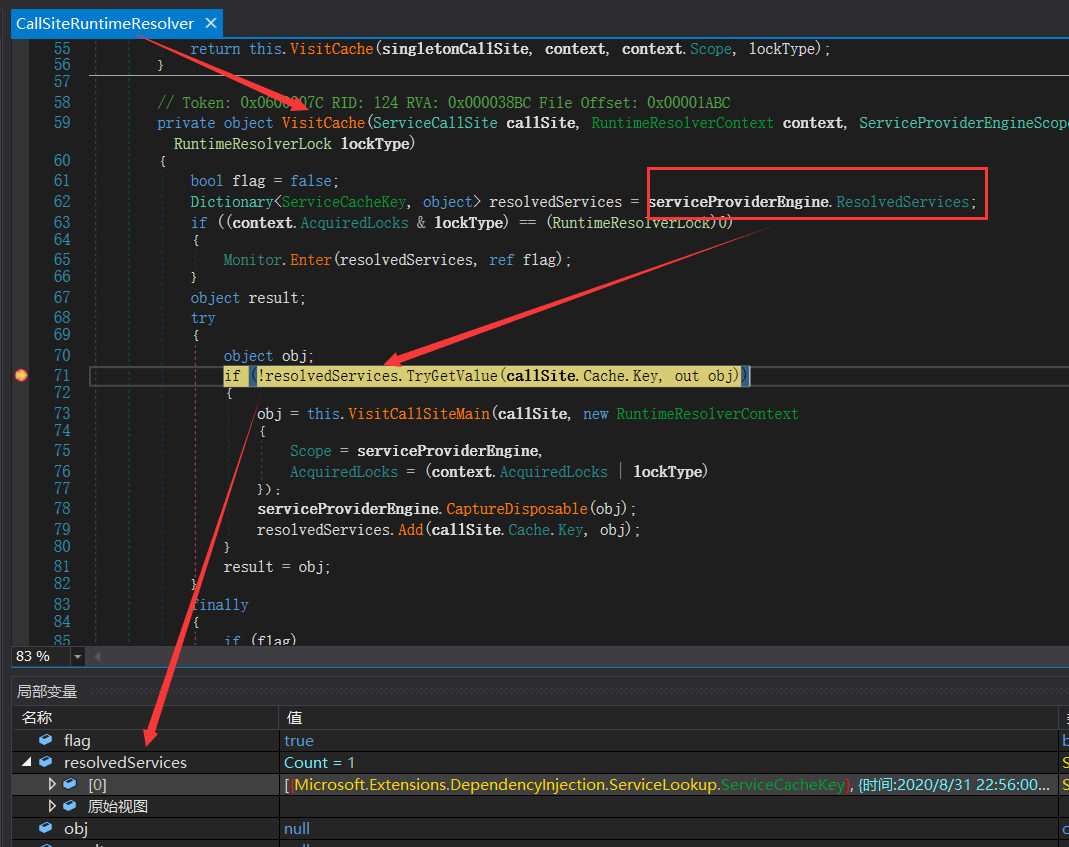Image resolution: width=1069 pixels, height=847 pixels.
Task: Click the cube icon beside resolvedServices variable
Action: (x=46, y=762)
